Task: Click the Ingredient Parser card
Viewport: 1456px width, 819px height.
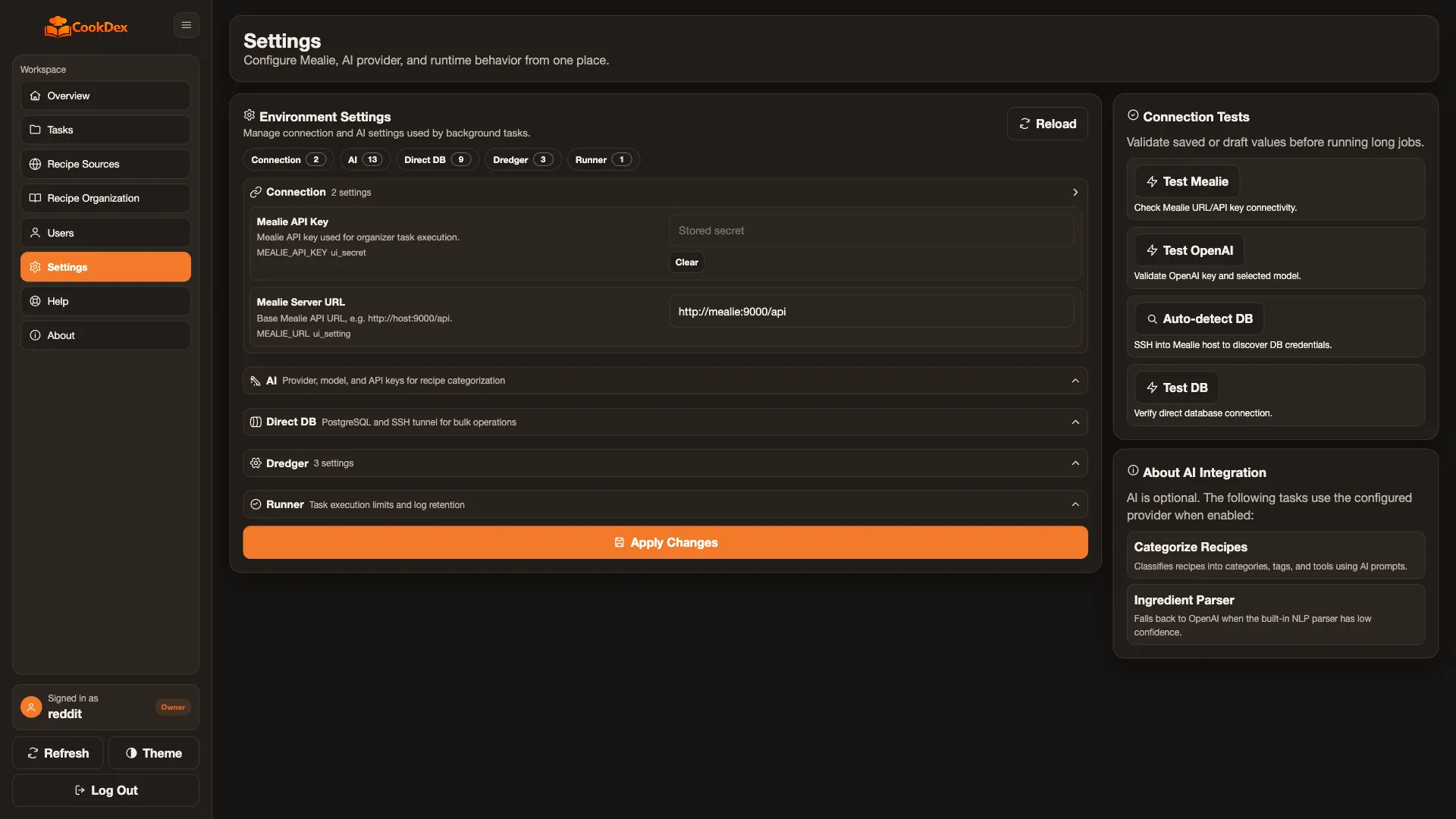Action: (x=1276, y=614)
